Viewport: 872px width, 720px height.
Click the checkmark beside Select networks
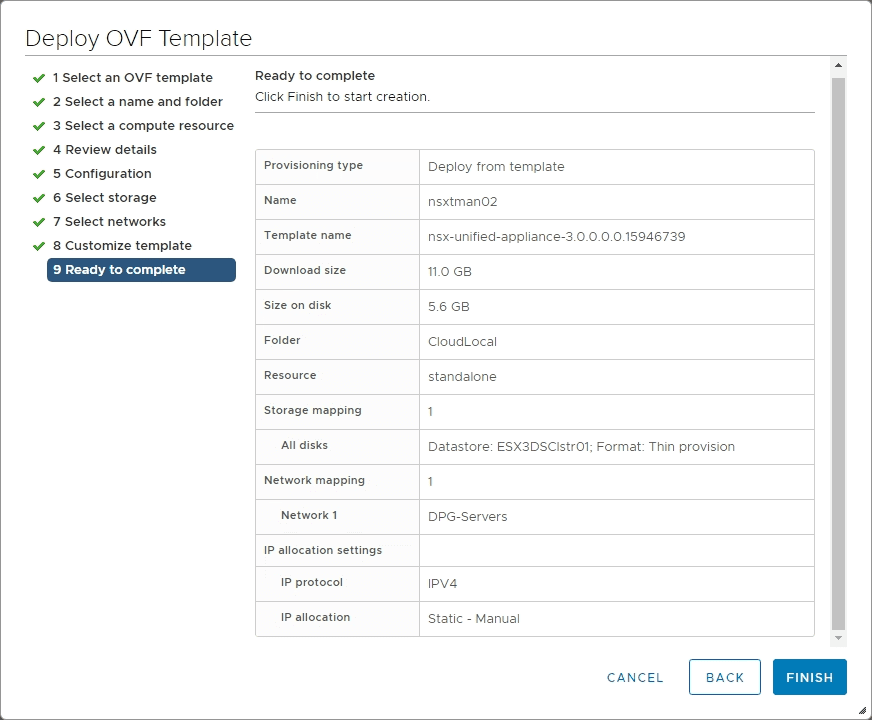click(38, 221)
